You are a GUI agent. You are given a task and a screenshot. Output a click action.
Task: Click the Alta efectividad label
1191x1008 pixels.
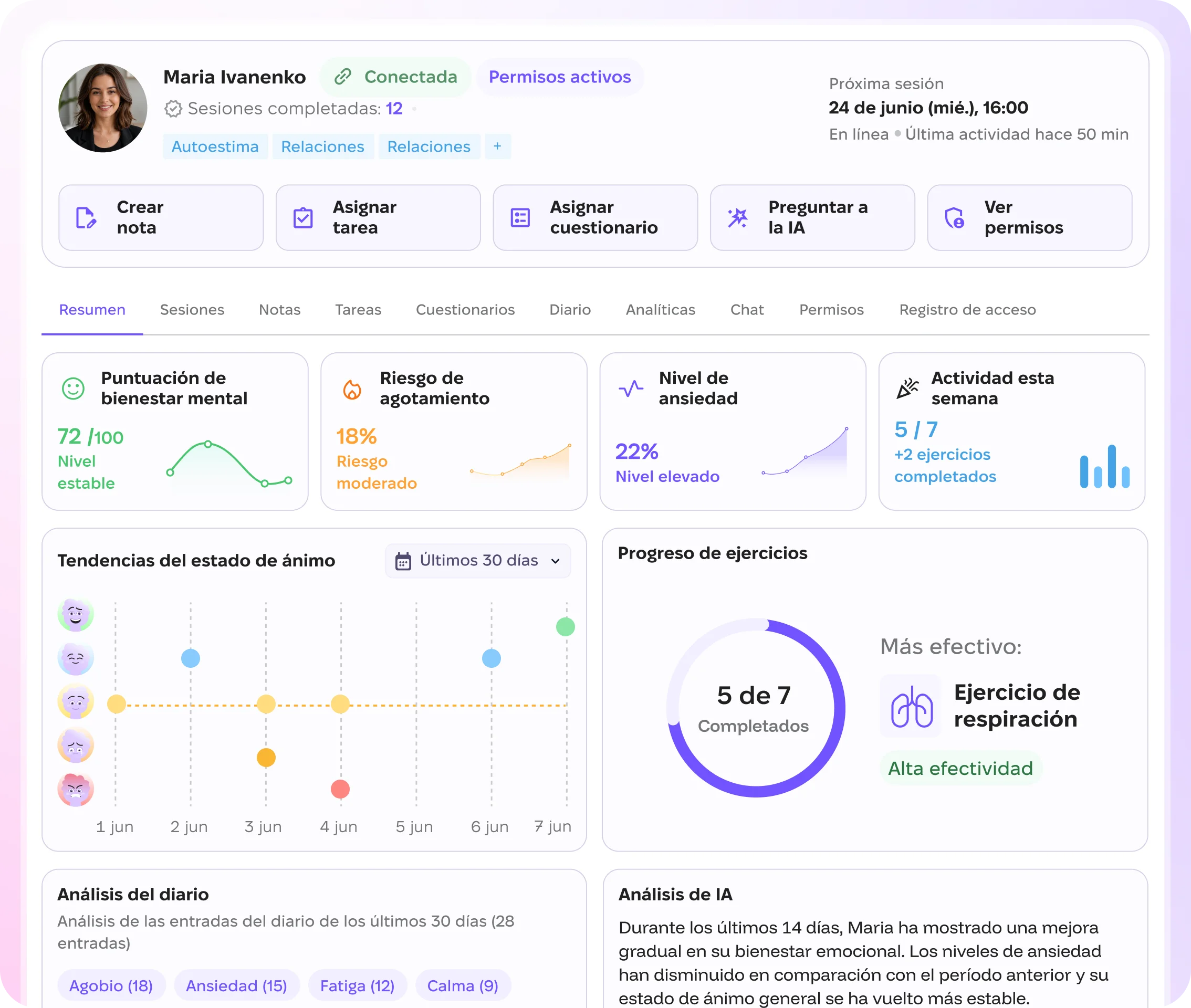tap(960, 769)
